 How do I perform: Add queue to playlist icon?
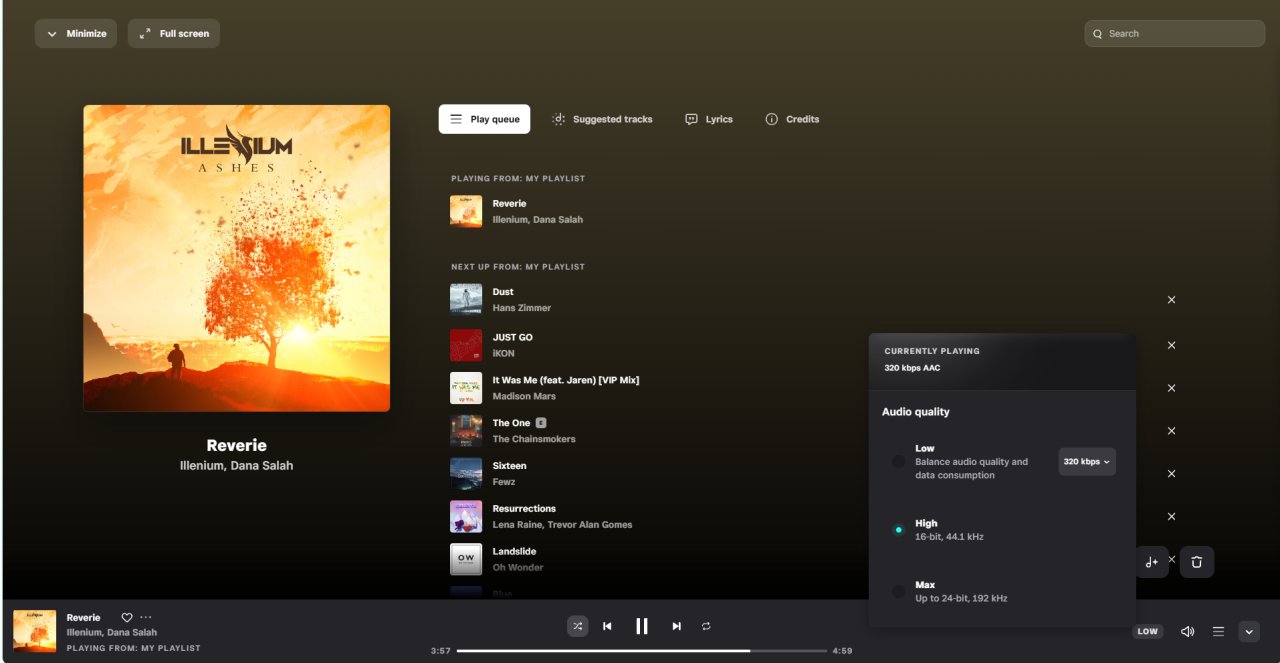[x=1152, y=562]
